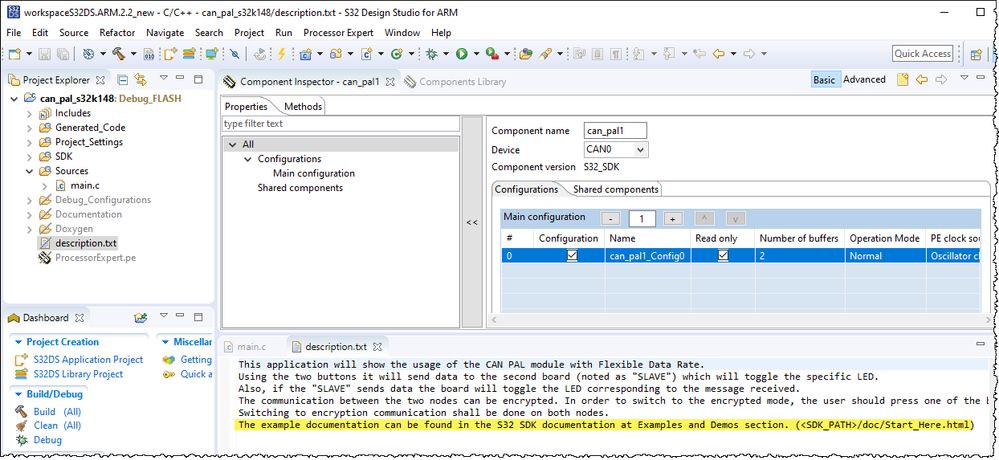Image resolution: width=999 pixels, height=460 pixels.
Task: Open S32DS Application Project link
Action: (x=89, y=360)
